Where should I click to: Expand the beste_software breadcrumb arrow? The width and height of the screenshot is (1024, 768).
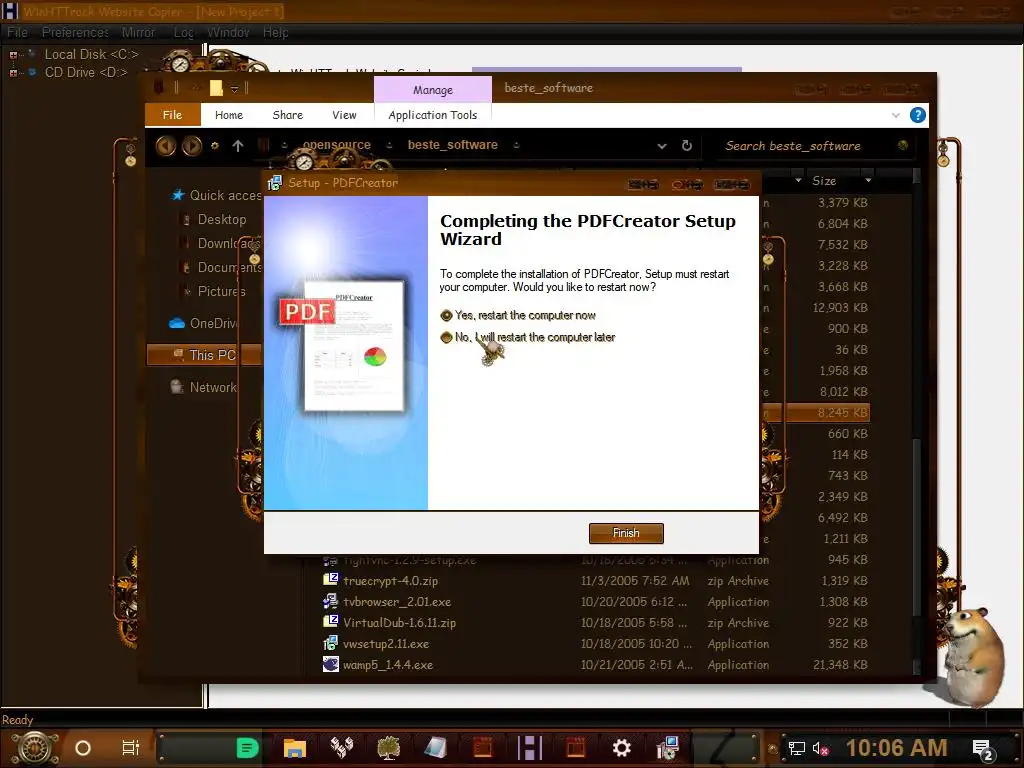coord(516,145)
